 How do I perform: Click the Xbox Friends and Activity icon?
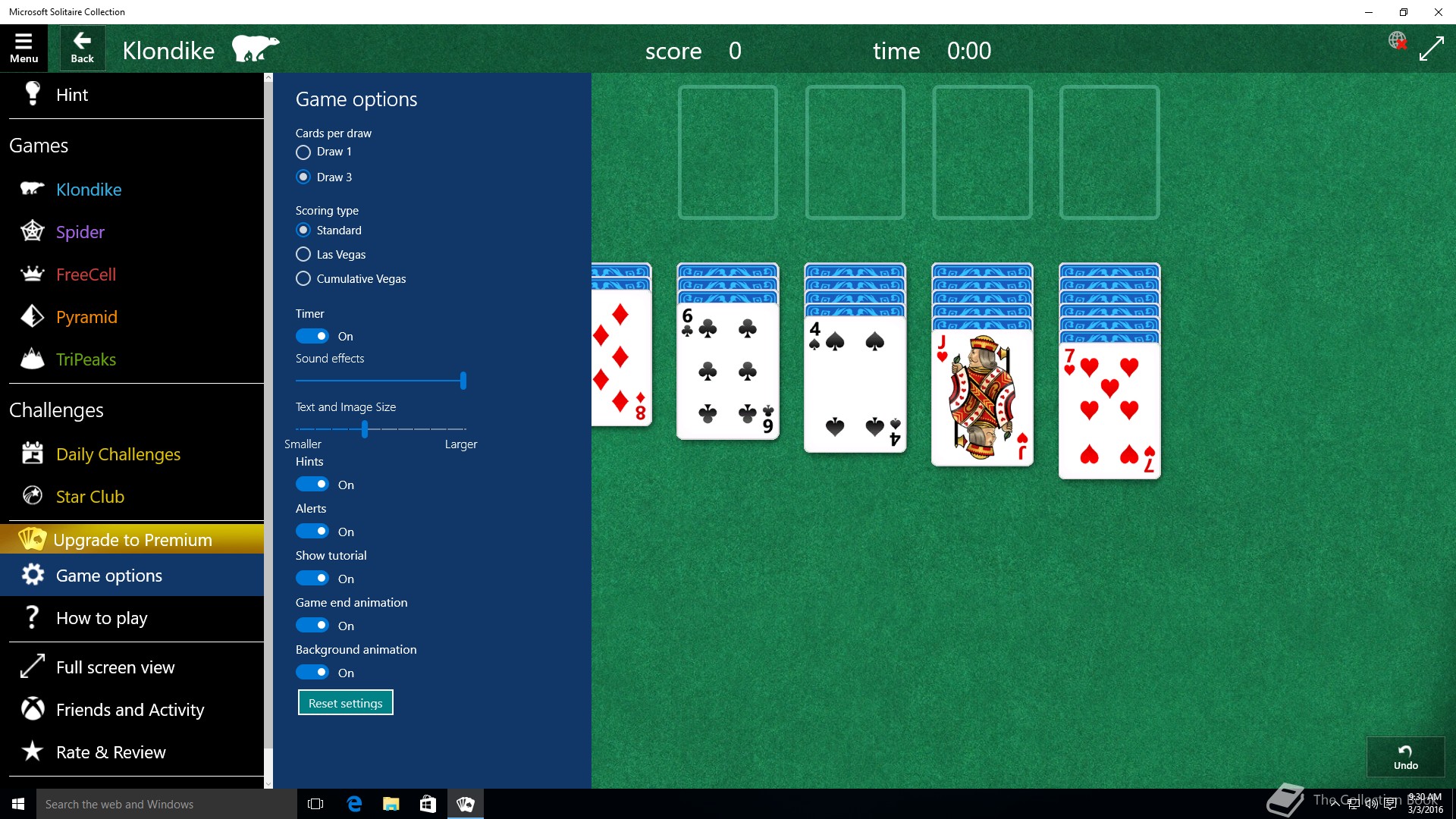coord(32,709)
